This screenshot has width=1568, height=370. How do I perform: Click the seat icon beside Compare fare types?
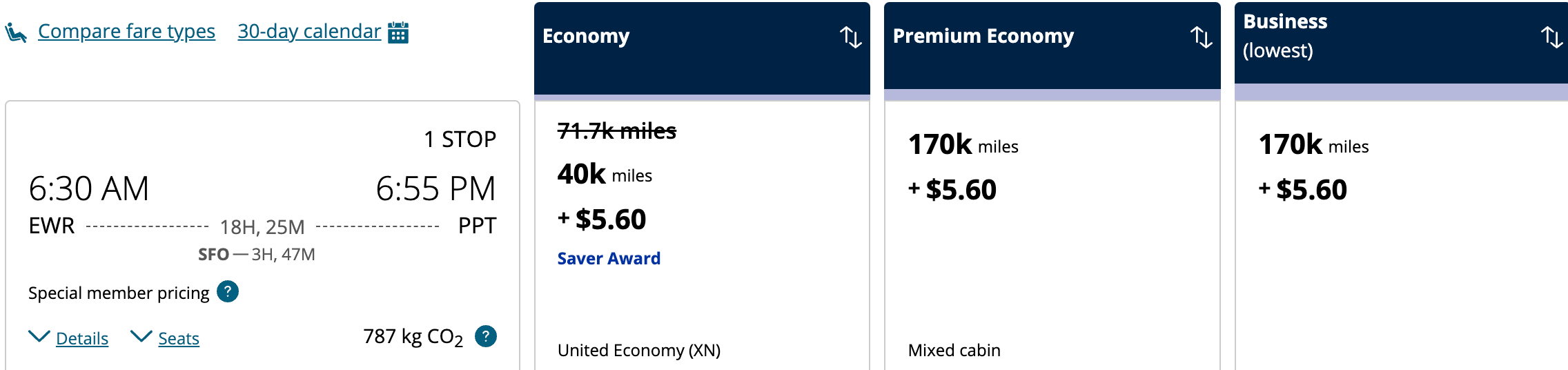tap(16, 32)
